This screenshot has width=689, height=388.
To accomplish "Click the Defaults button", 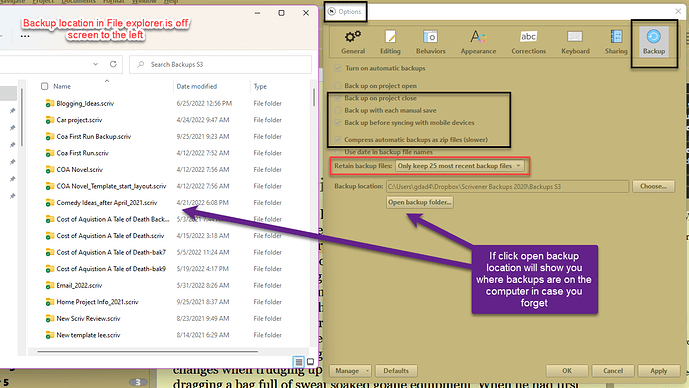I will 396,371.
